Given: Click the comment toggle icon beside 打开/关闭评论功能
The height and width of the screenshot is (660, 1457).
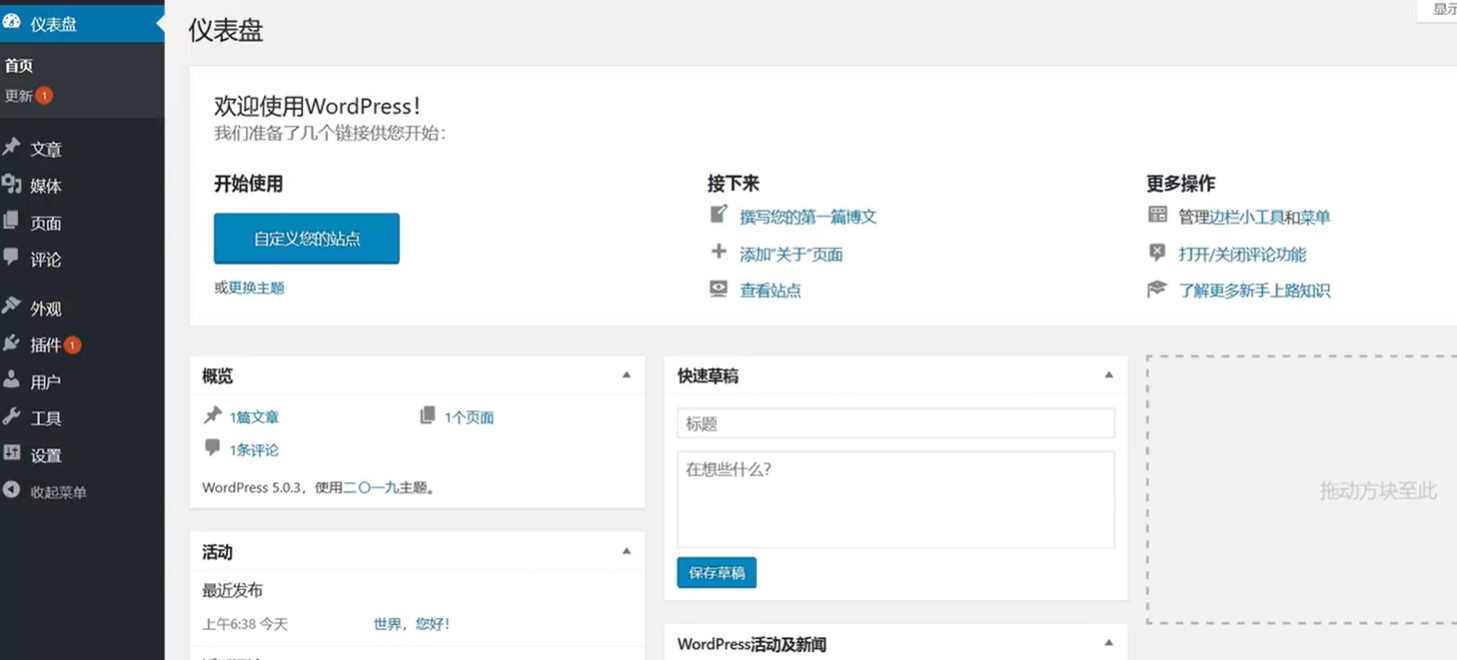Looking at the screenshot, I should point(1157,253).
